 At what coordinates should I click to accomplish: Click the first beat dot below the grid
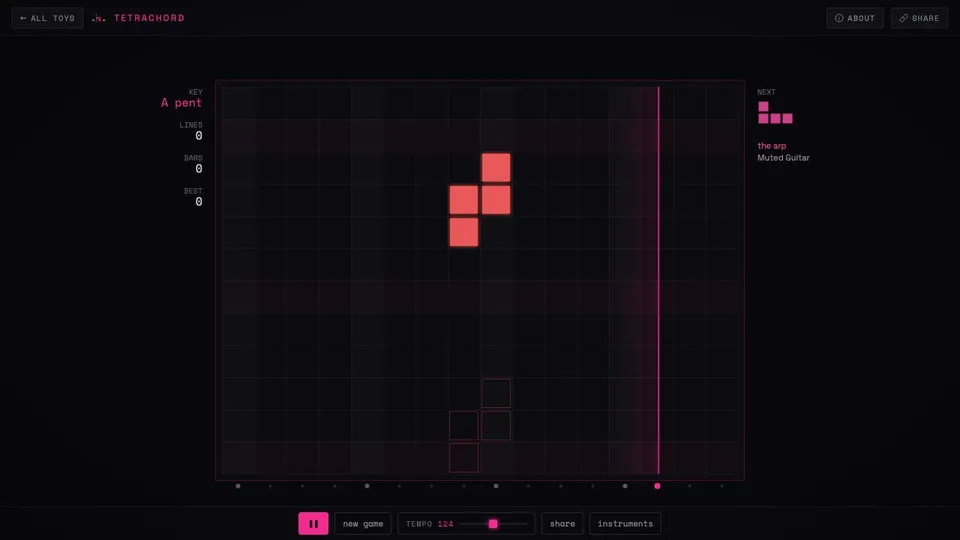coord(238,486)
